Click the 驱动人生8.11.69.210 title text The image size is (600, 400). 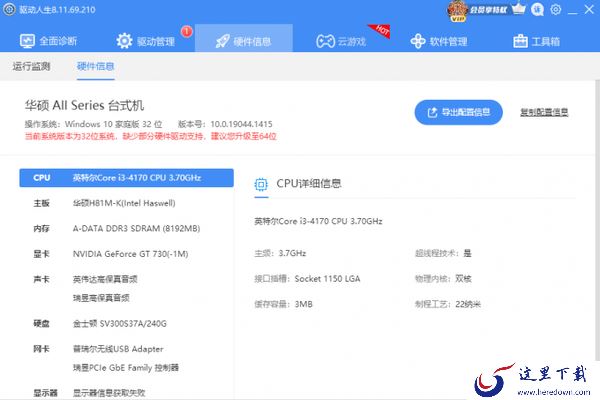coord(57,10)
